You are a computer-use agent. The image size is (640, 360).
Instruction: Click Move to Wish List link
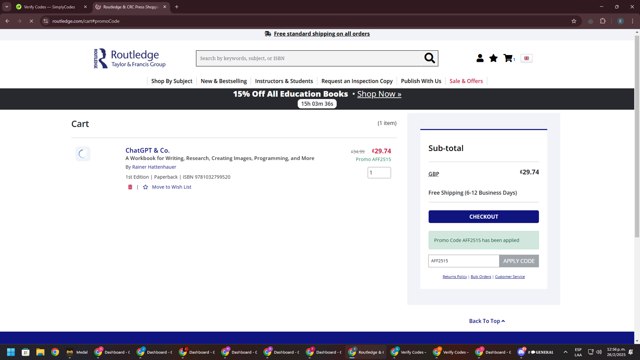point(171,187)
